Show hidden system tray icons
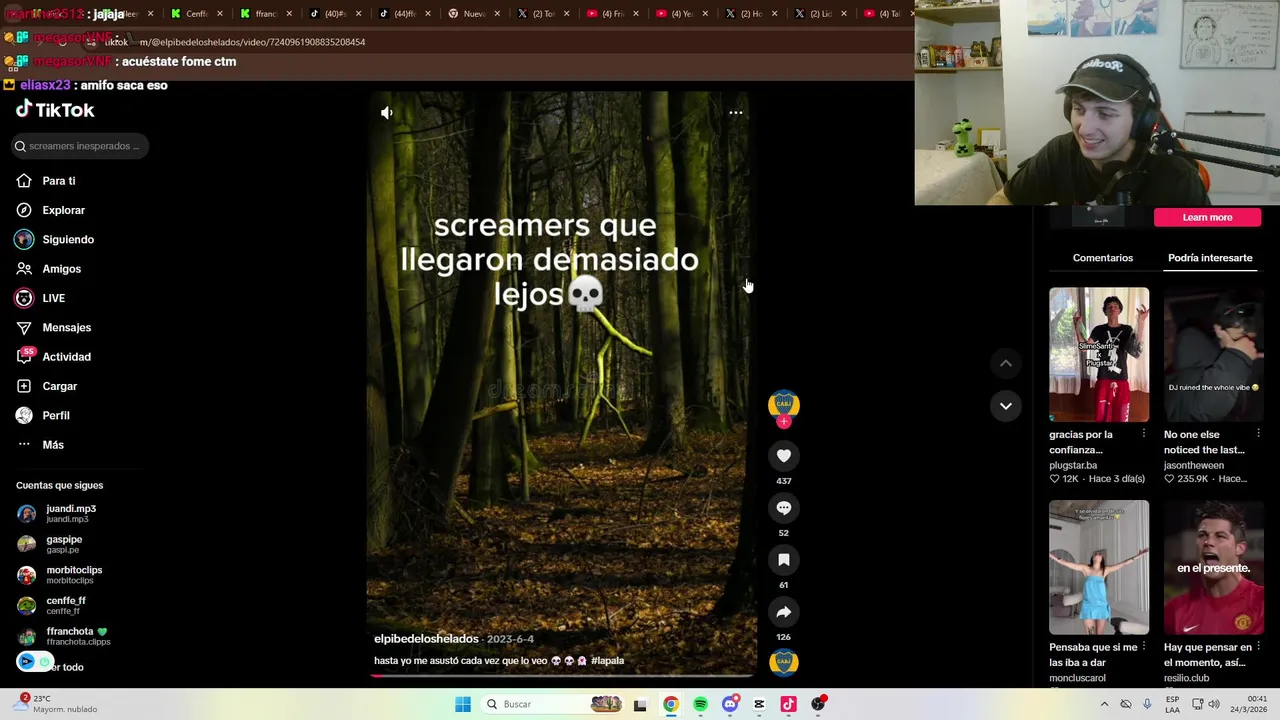This screenshot has width=1280, height=720. tap(1104, 704)
